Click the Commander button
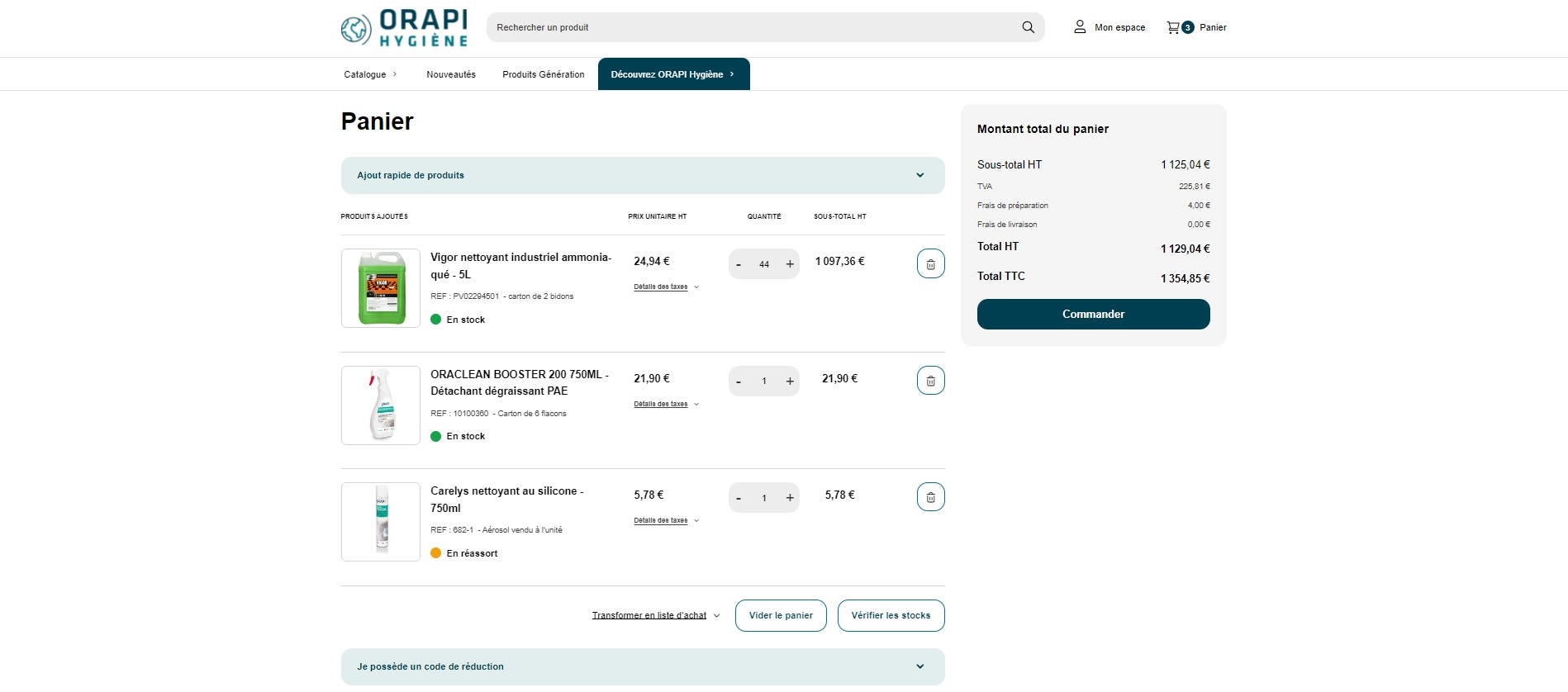 point(1093,314)
